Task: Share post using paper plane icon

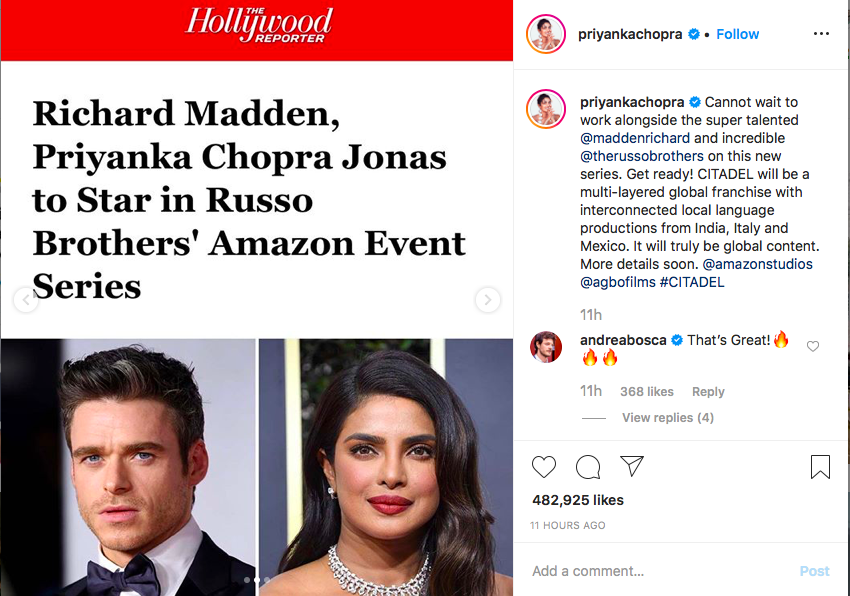Action: coord(632,466)
